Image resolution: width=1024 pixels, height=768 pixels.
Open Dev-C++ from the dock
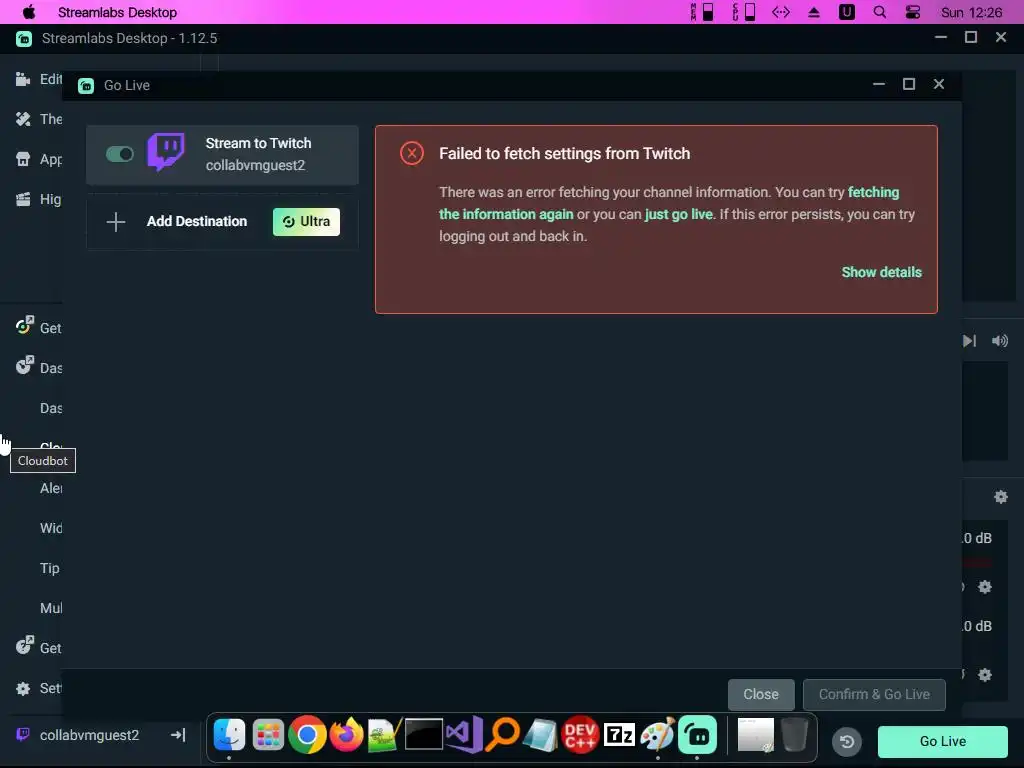(x=580, y=735)
